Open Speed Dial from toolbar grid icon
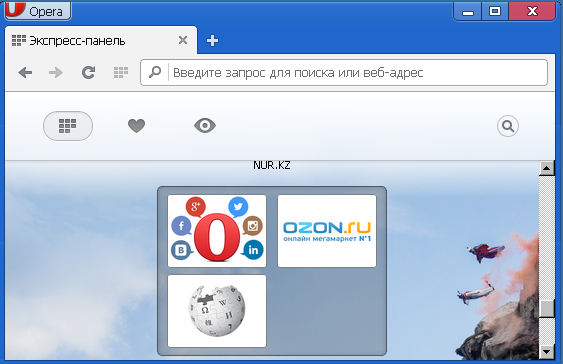 tap(121, 73)
